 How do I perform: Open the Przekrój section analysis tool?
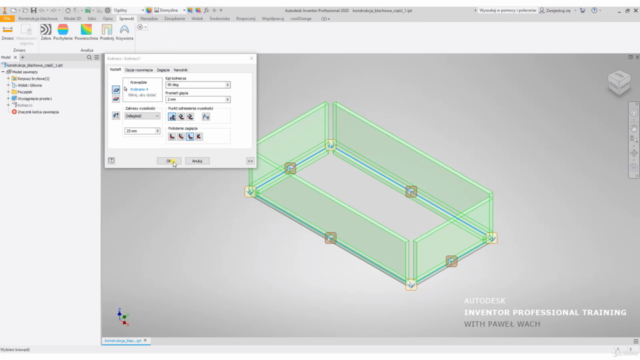107,32
